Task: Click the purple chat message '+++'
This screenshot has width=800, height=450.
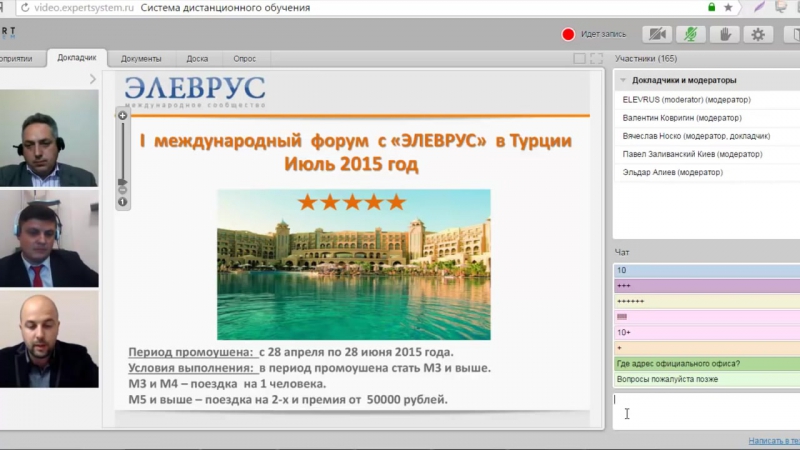Action: coord(707,286)
